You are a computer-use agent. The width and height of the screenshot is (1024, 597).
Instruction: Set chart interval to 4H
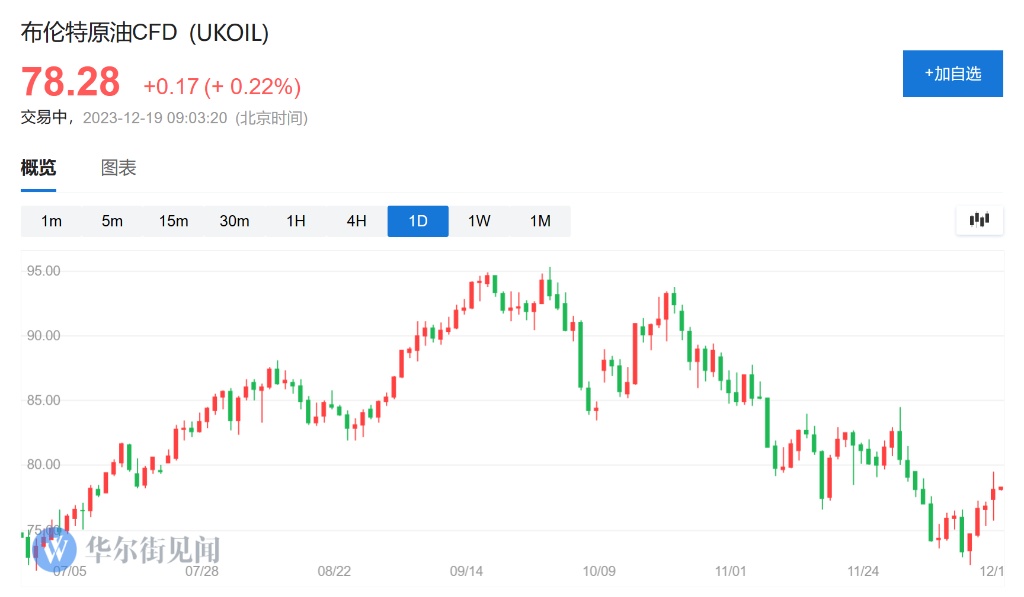click(357, 221)
